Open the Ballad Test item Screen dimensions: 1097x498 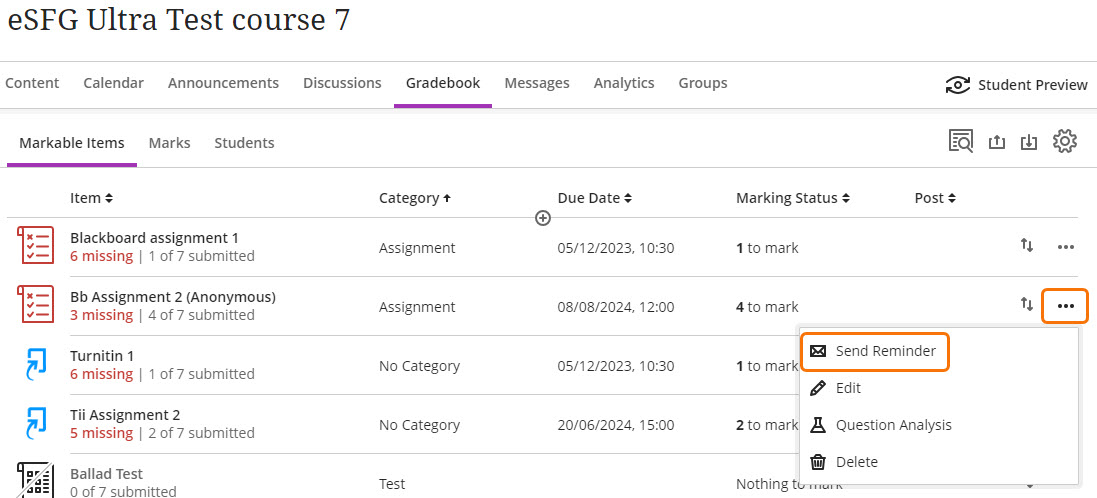click(106, 474)
